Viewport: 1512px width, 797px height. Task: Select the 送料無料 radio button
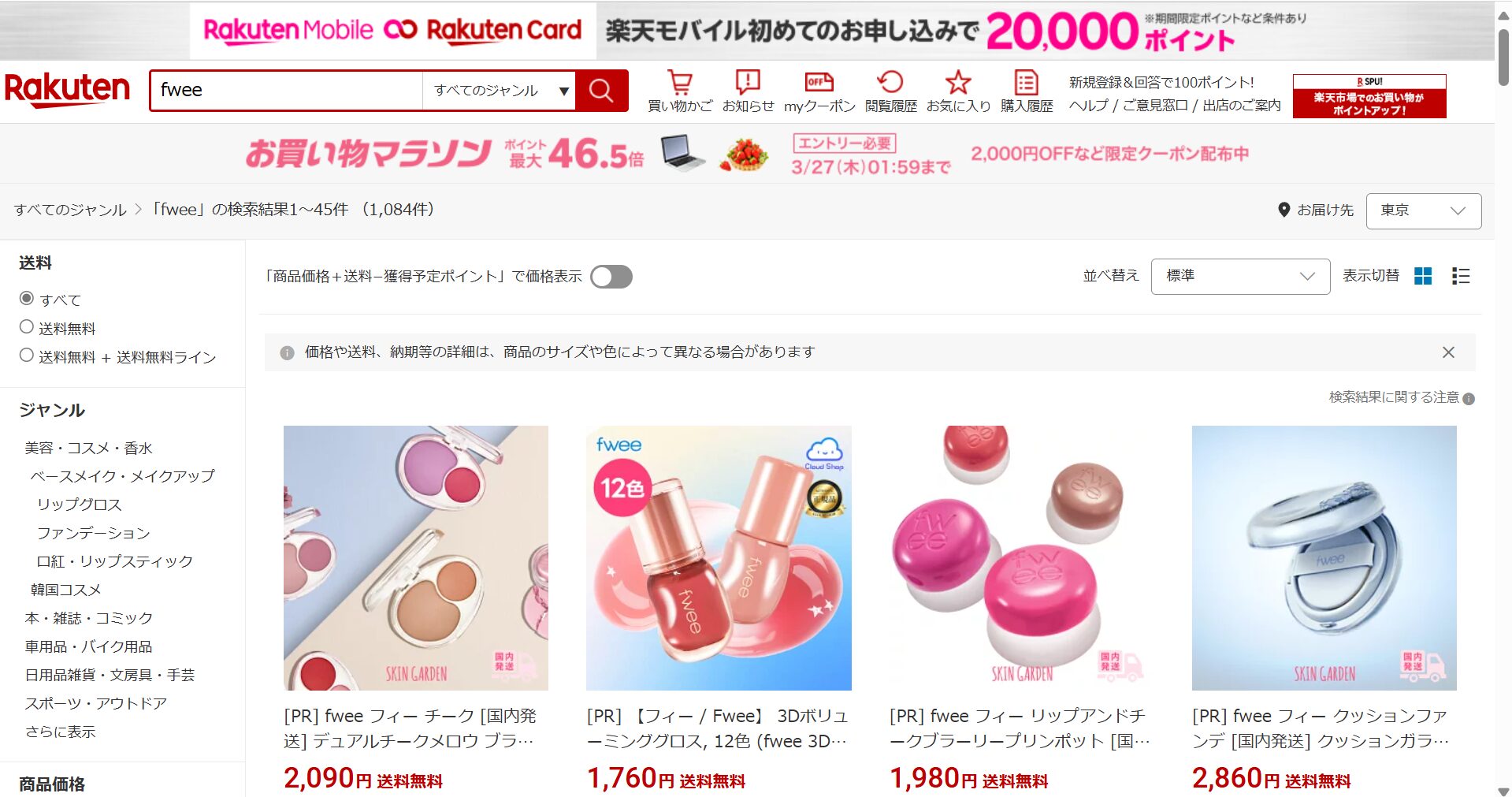click(27, 327)
